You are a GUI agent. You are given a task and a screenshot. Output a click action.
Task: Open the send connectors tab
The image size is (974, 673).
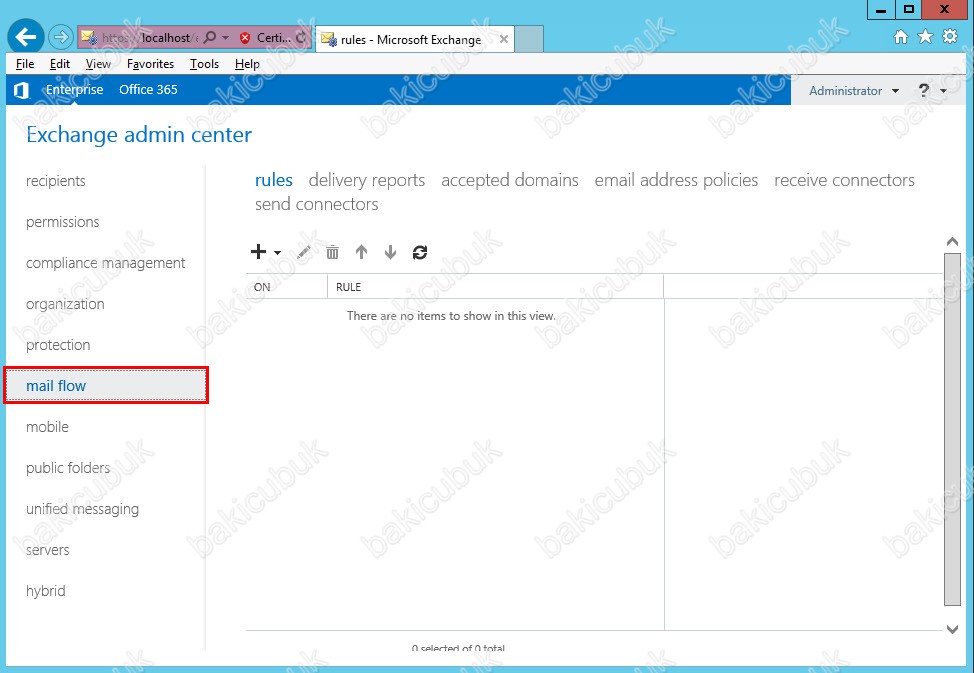pyautogui.click(x=317, y=204)
